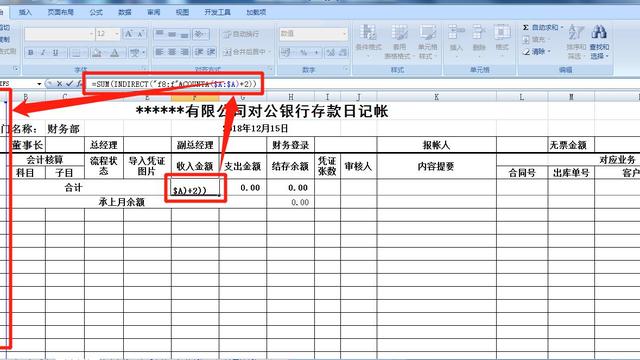Open the name box dropdown arrow
The image size is (640, 360).
click(x=39, y=84)
